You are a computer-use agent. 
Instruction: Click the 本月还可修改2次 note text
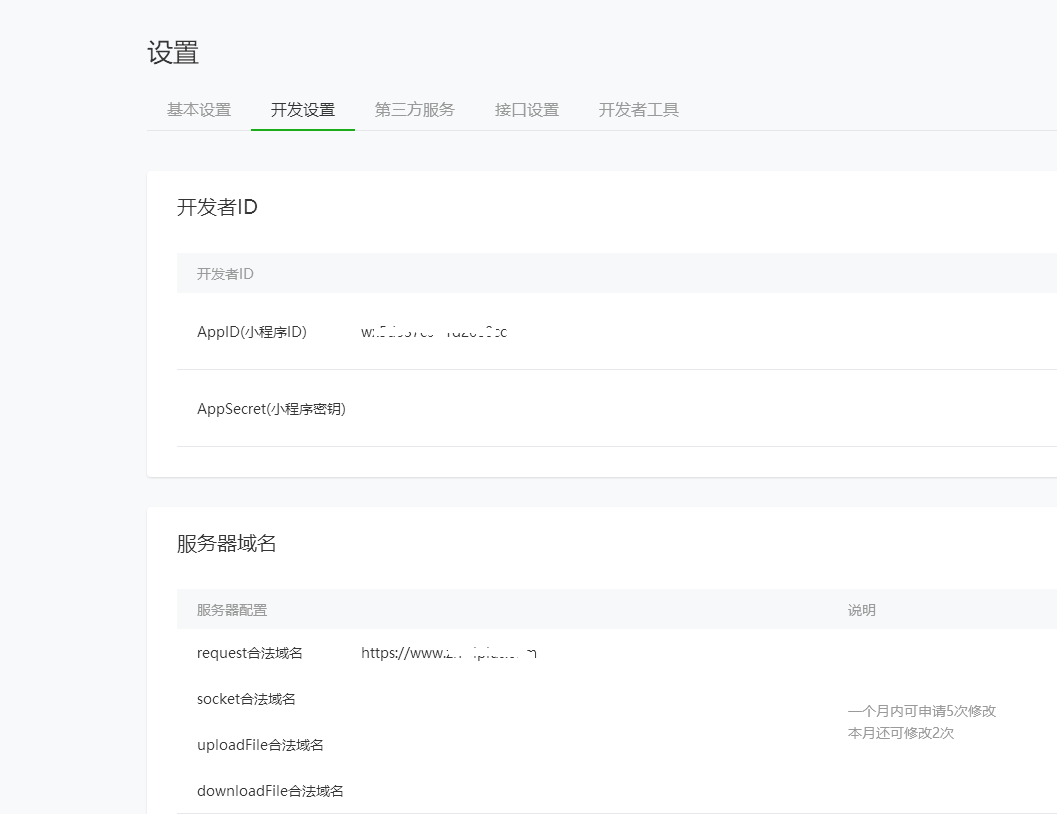pyautogui.click(x=900, y=733)
